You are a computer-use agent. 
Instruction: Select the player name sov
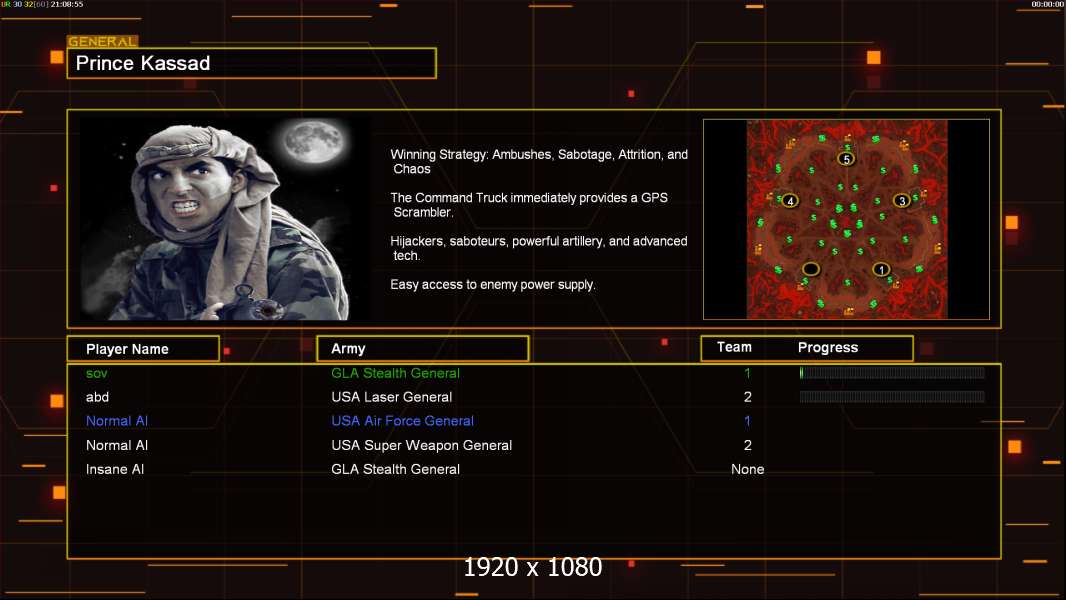click(96, 373)
